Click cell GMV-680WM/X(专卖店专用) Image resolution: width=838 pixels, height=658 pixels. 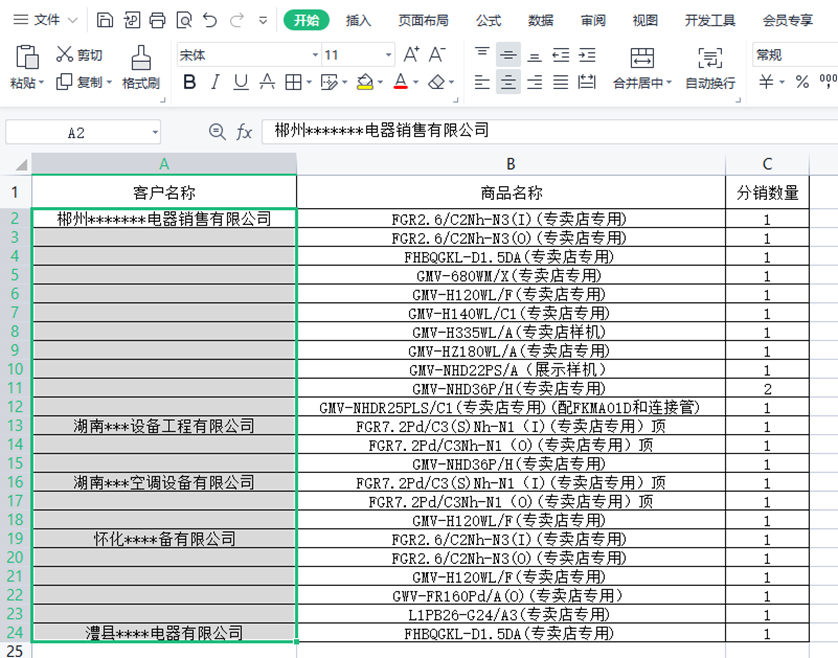(x=511, y=276)
